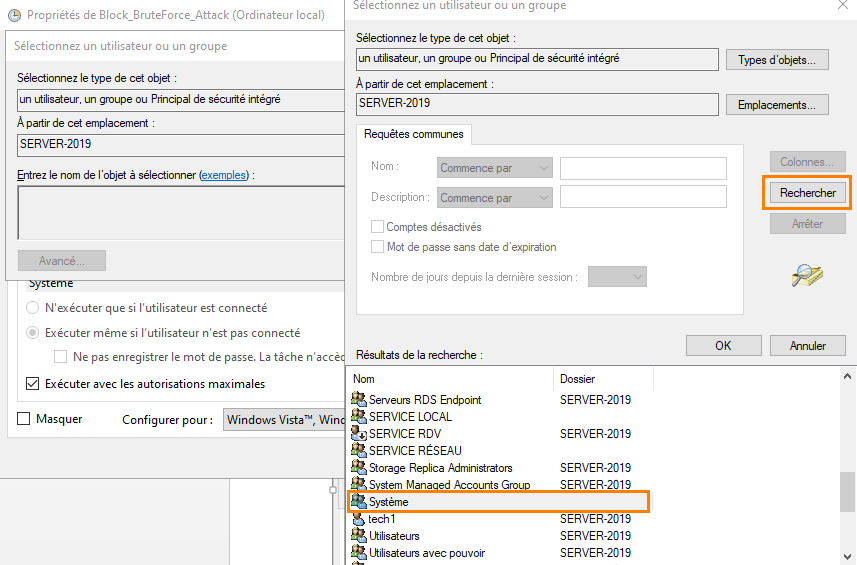Viewport: 857px width, 565px height.
Task: Open the exemples link
Action: click(225, 175)
